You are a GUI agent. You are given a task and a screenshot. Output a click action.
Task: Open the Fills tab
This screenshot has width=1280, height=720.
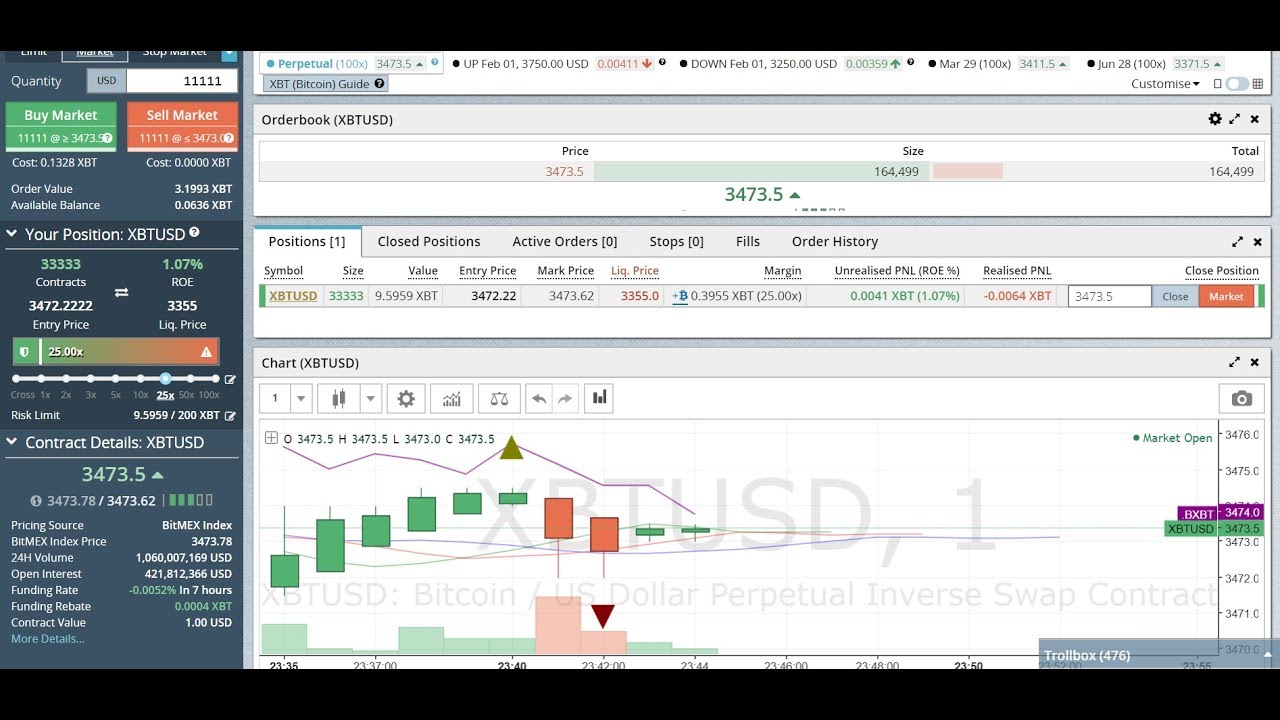click(748, 241)
